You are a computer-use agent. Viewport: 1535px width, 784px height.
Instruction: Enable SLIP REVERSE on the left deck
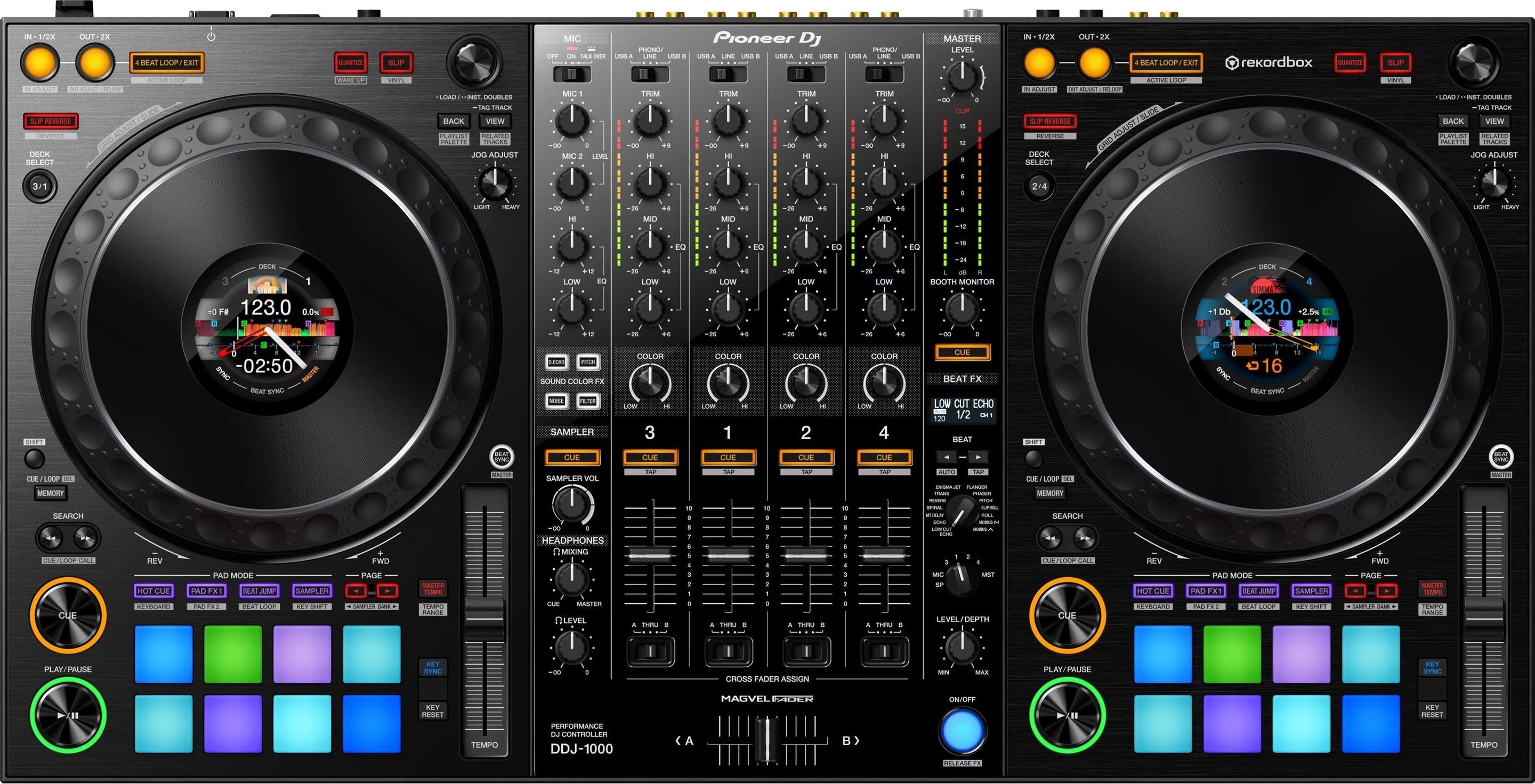pyautogui.click(x=50, y=121)
